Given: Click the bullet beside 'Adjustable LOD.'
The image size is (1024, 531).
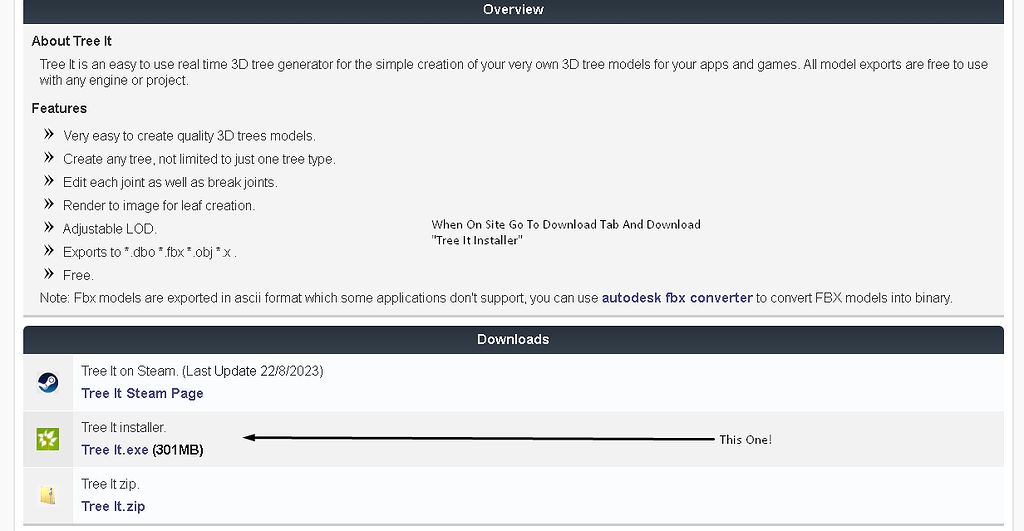Looking at the screenshot, I should (48, 228).
